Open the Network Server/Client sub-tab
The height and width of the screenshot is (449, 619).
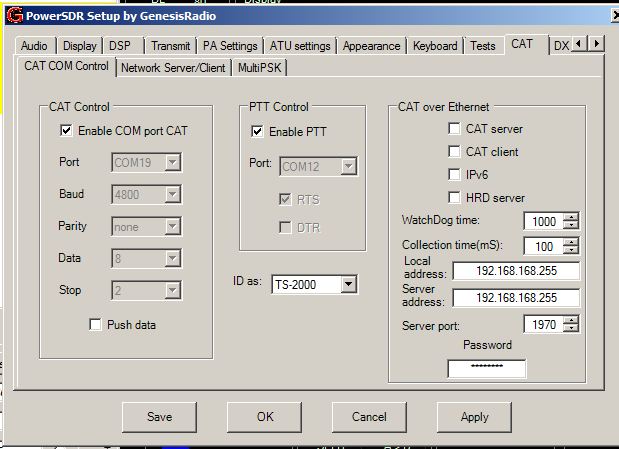tap(173, 68)
